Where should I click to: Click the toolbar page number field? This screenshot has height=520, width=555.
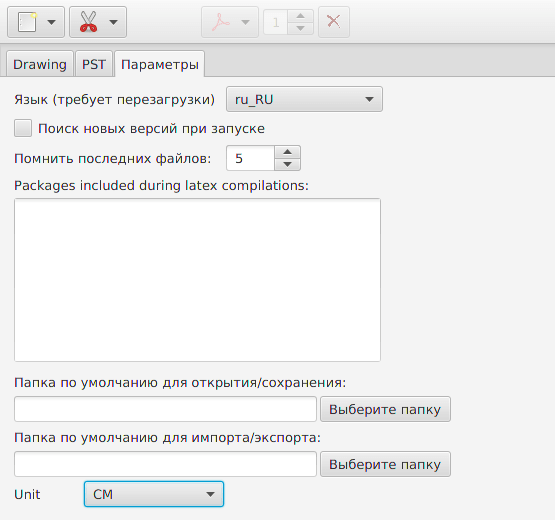tap(276, 22)
